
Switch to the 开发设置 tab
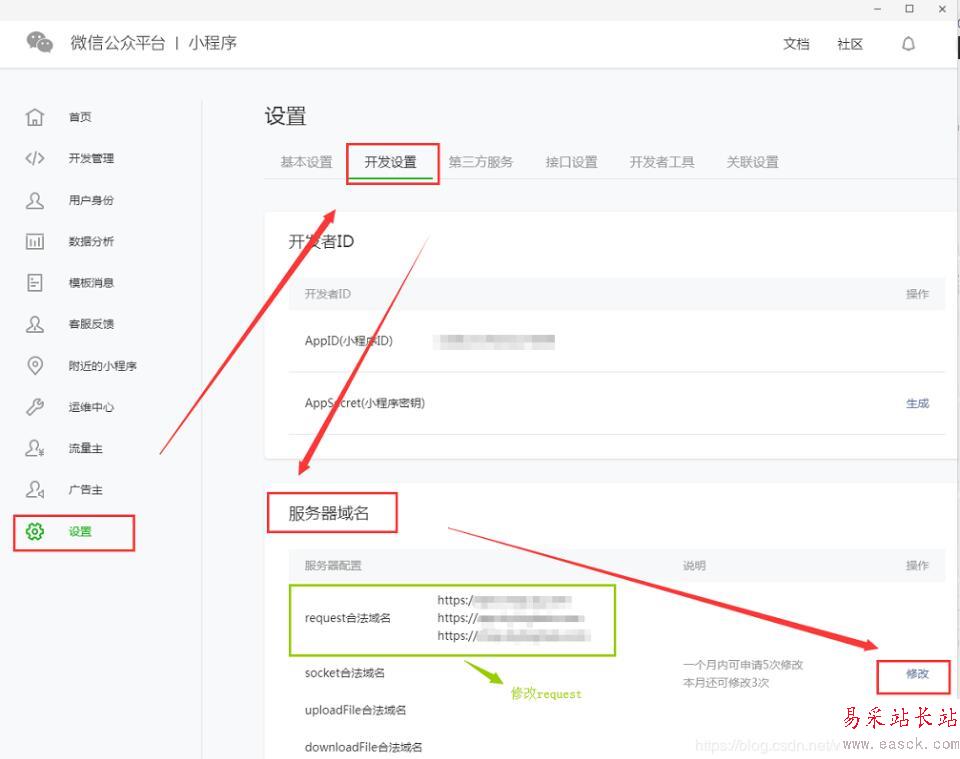[x=391, y=162]
